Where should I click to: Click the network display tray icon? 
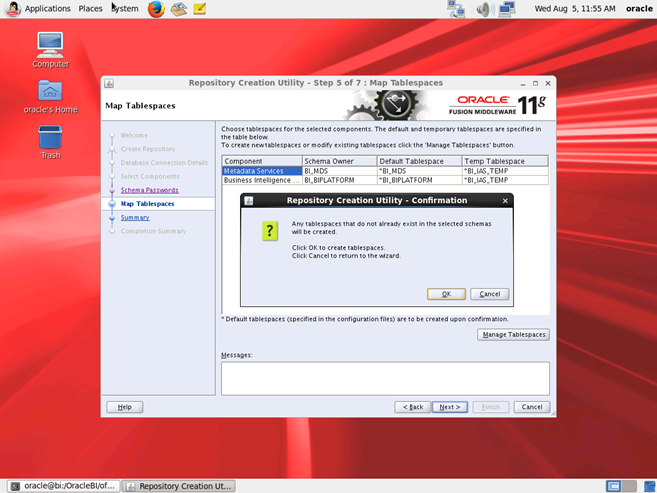point(507,9)
